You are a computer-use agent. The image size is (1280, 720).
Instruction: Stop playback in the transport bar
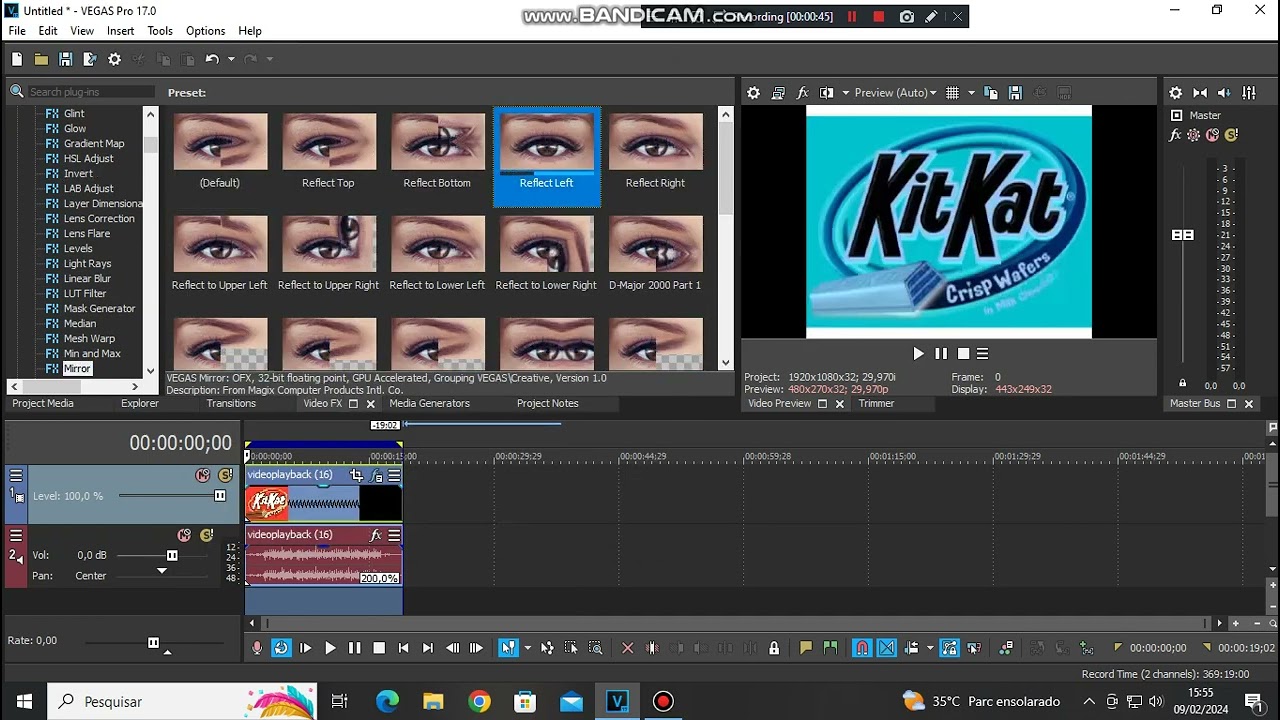pos(379,648)
